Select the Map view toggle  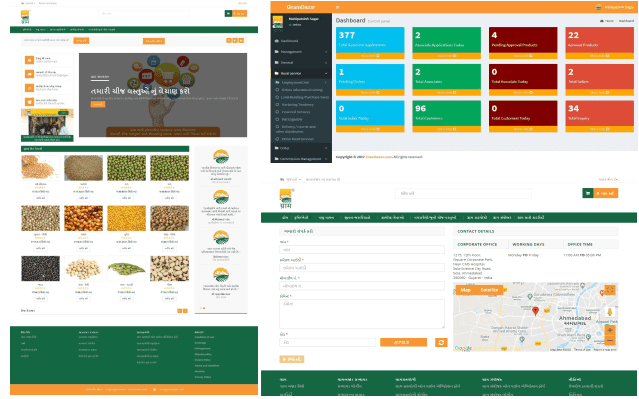pos(465,290)
